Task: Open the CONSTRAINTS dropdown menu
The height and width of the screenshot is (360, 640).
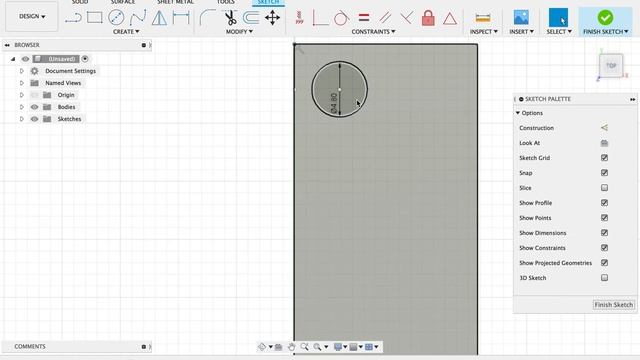Action: pos(373,31)
